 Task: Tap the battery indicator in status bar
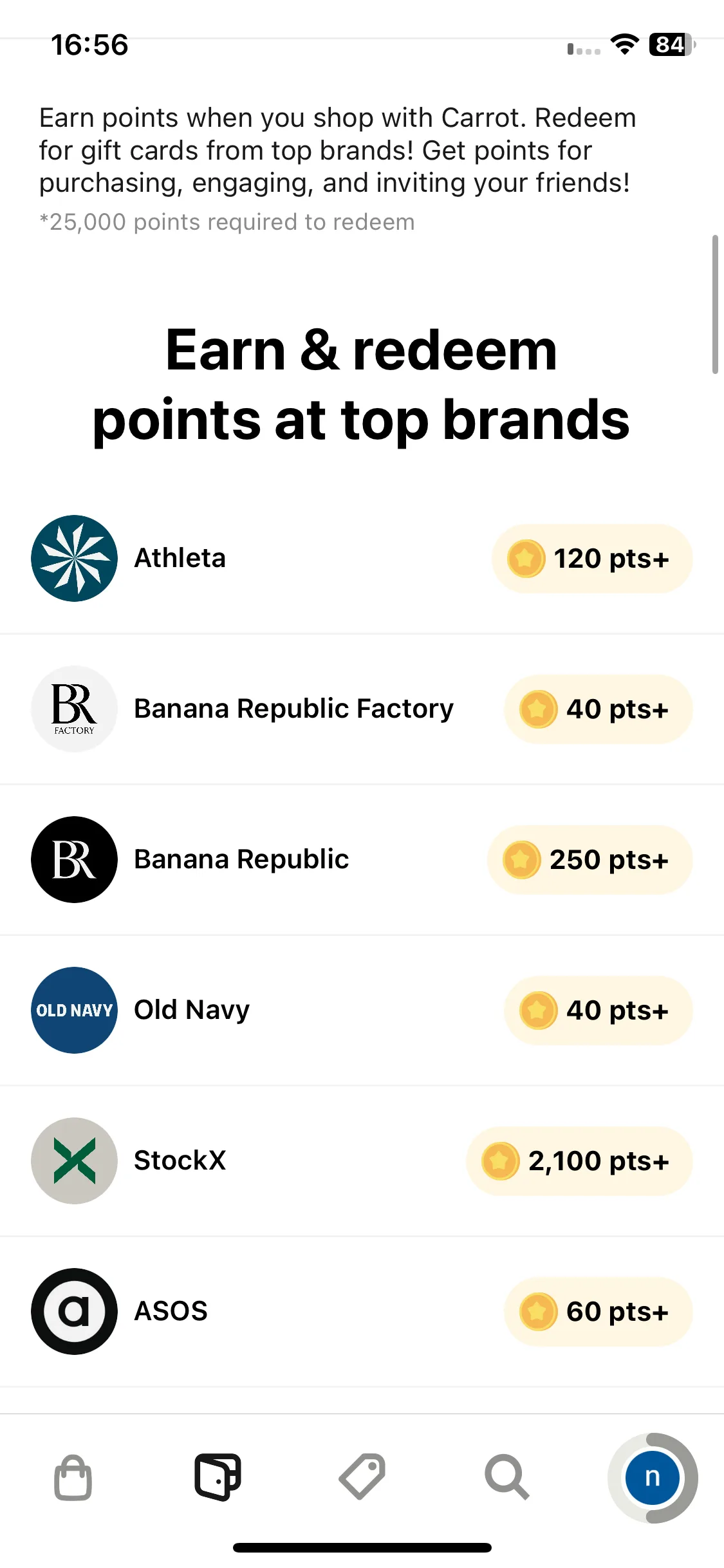pos(672,45)
